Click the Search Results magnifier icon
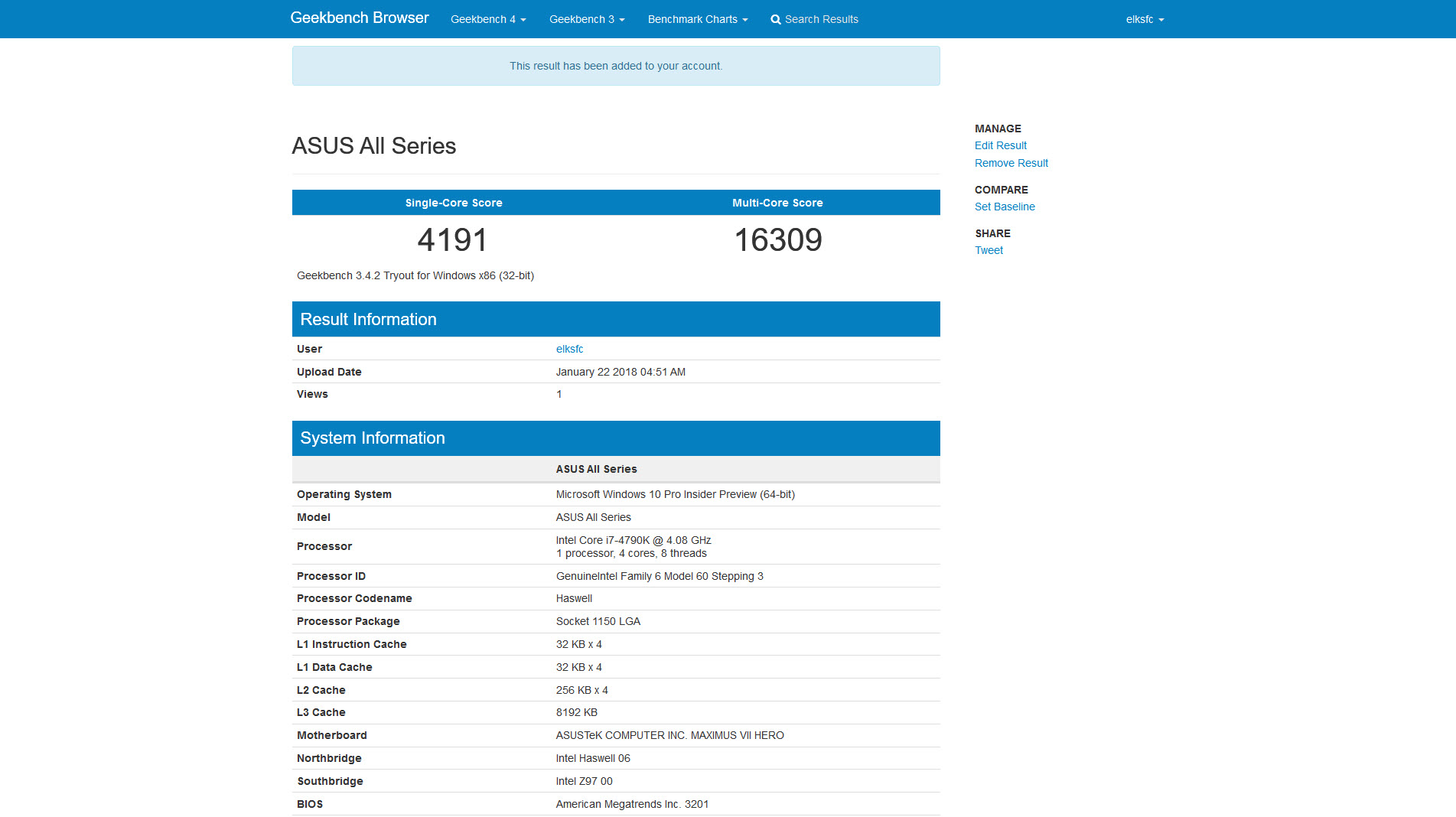 point(776,20)
